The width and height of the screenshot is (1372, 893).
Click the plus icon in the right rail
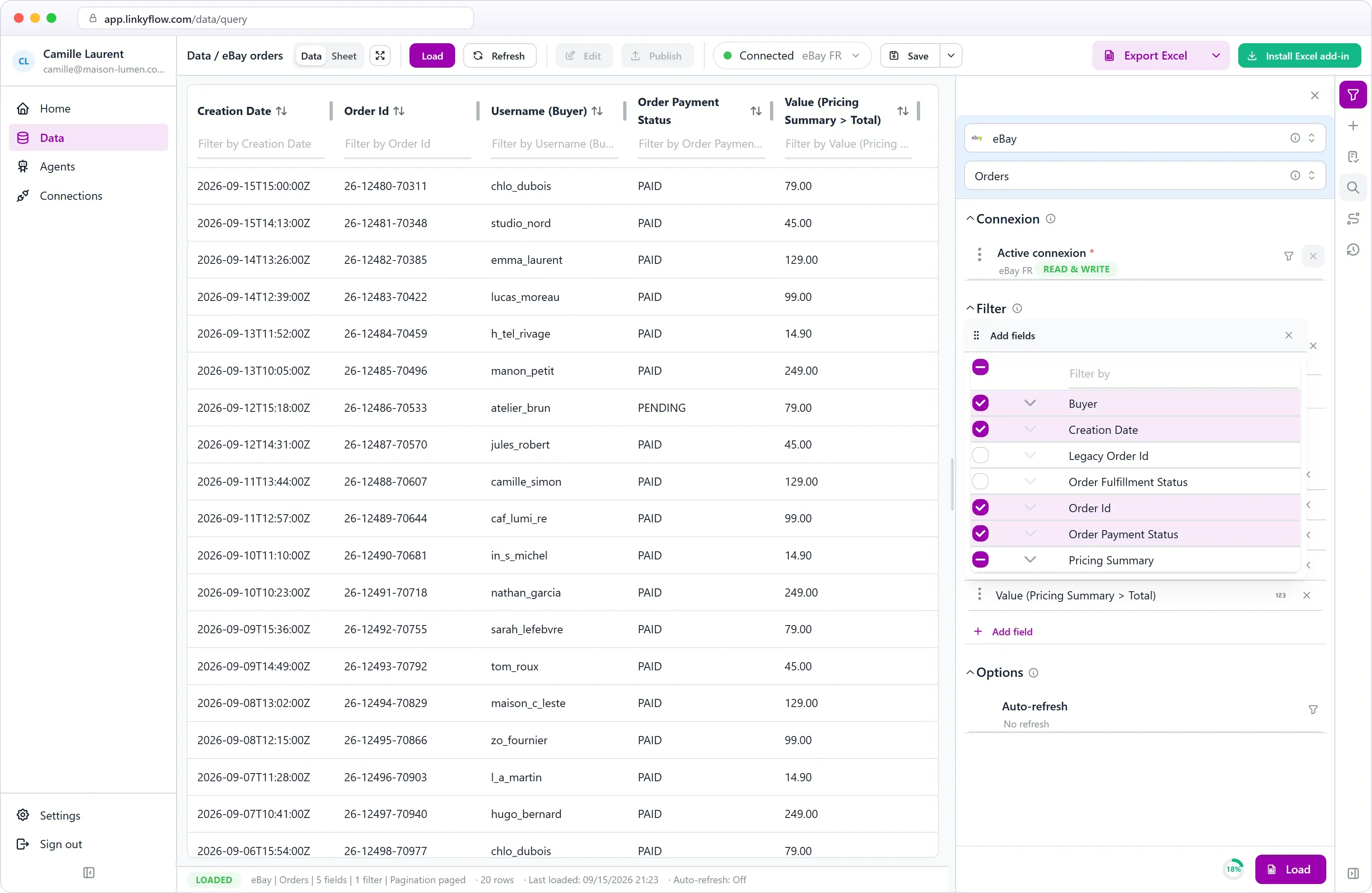[1353, 126]
